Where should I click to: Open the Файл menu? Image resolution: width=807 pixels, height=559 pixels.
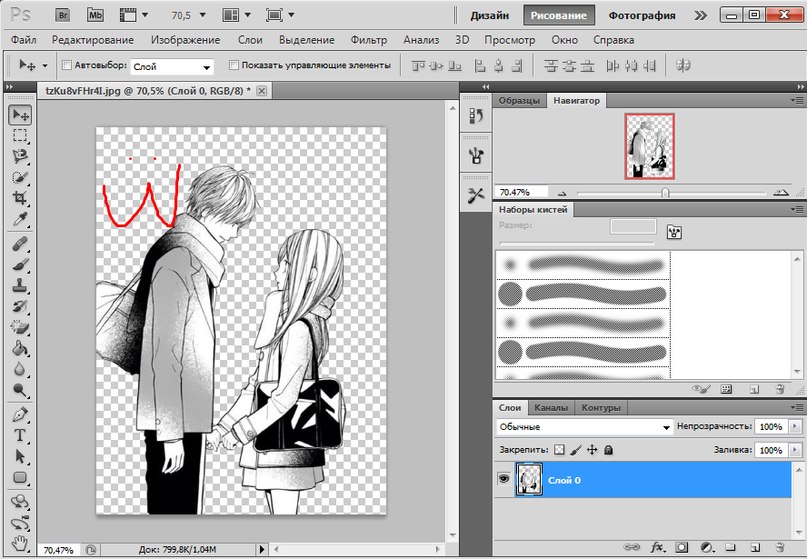coord(24,40)
